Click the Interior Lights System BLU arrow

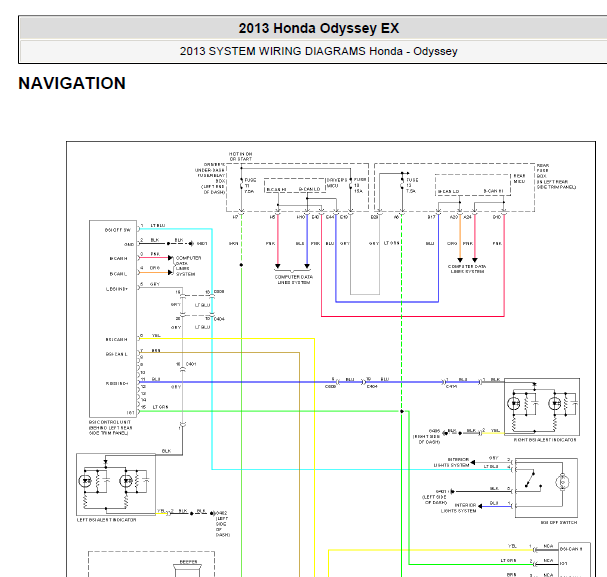click(480, 506)
